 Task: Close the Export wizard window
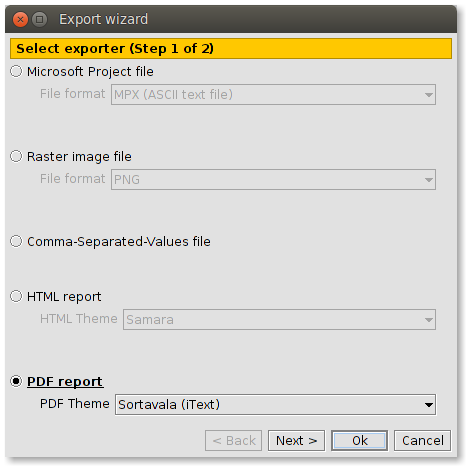[x=20, y=20]
